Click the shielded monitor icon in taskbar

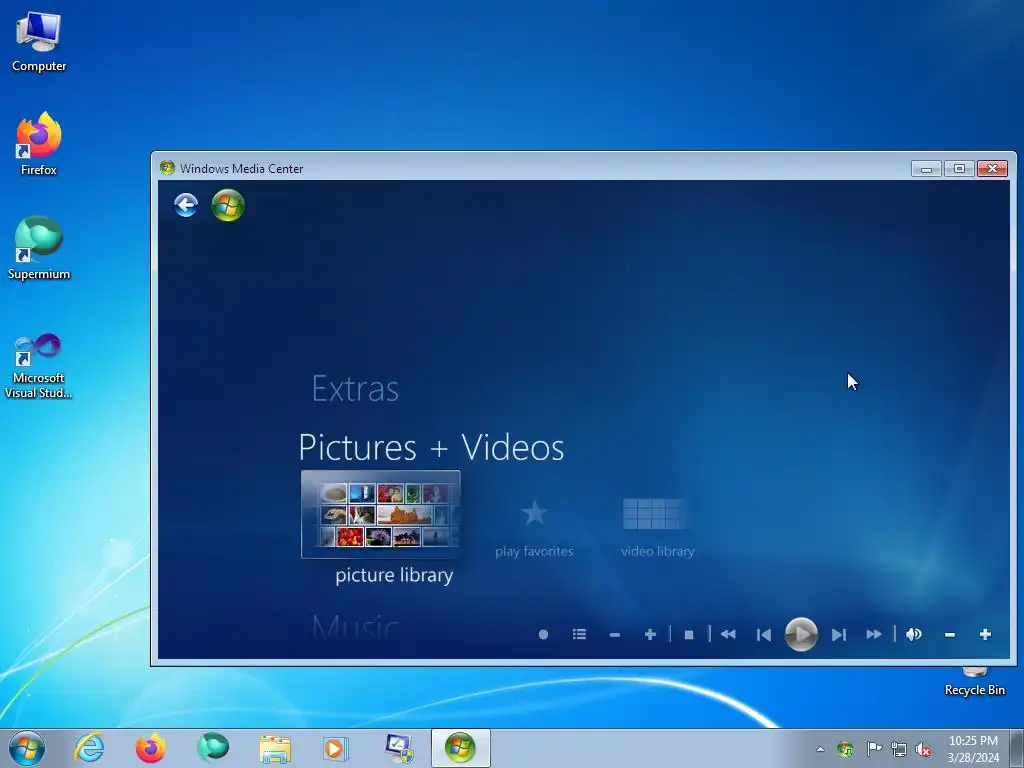click(x=398, y=748)
